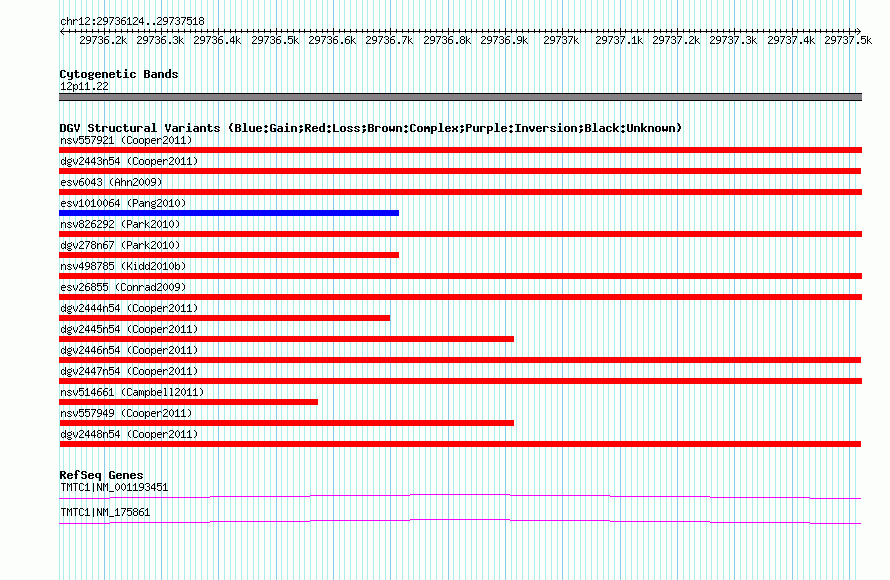Click the 29736.9k ruler tick label
Image resolution: width=890 pixels, height=580 pixels.
click(504, 40)
